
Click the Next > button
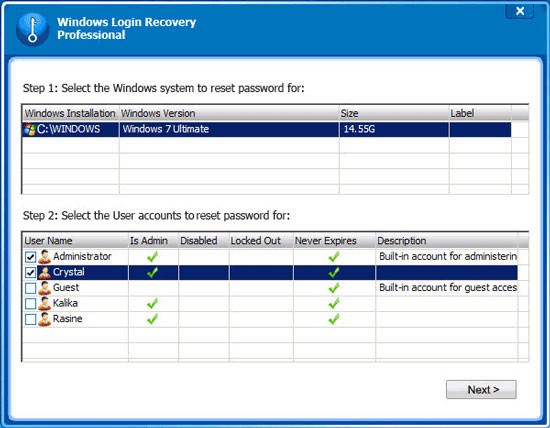click(x=481, y=389)
